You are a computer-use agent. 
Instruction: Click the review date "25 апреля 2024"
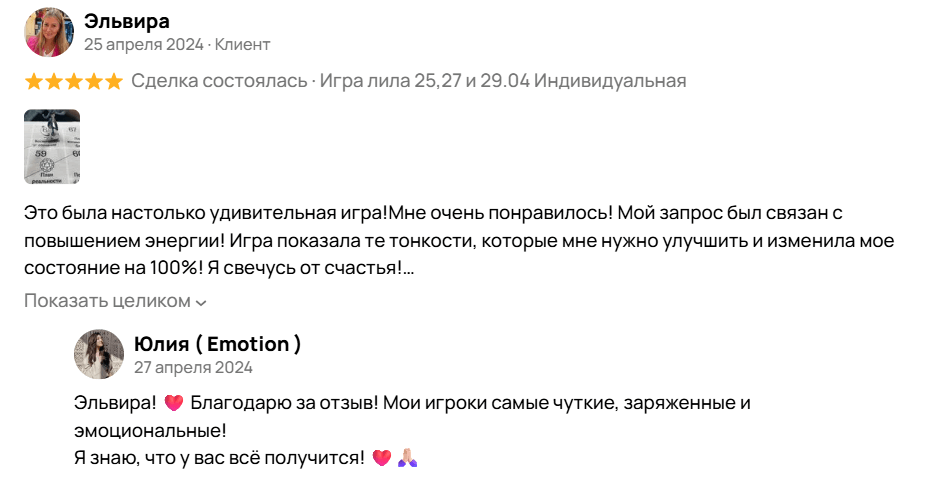click(142, 45)
